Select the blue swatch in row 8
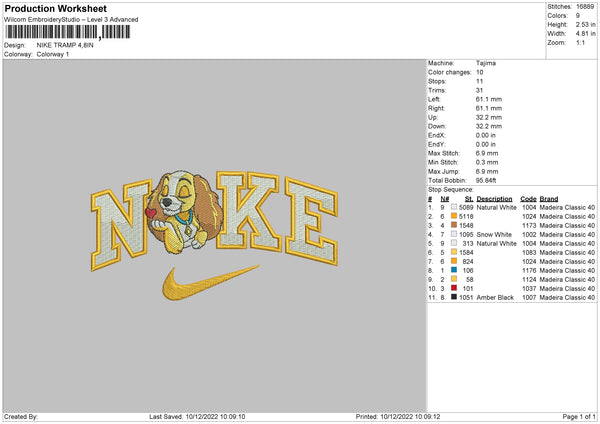 454,270
